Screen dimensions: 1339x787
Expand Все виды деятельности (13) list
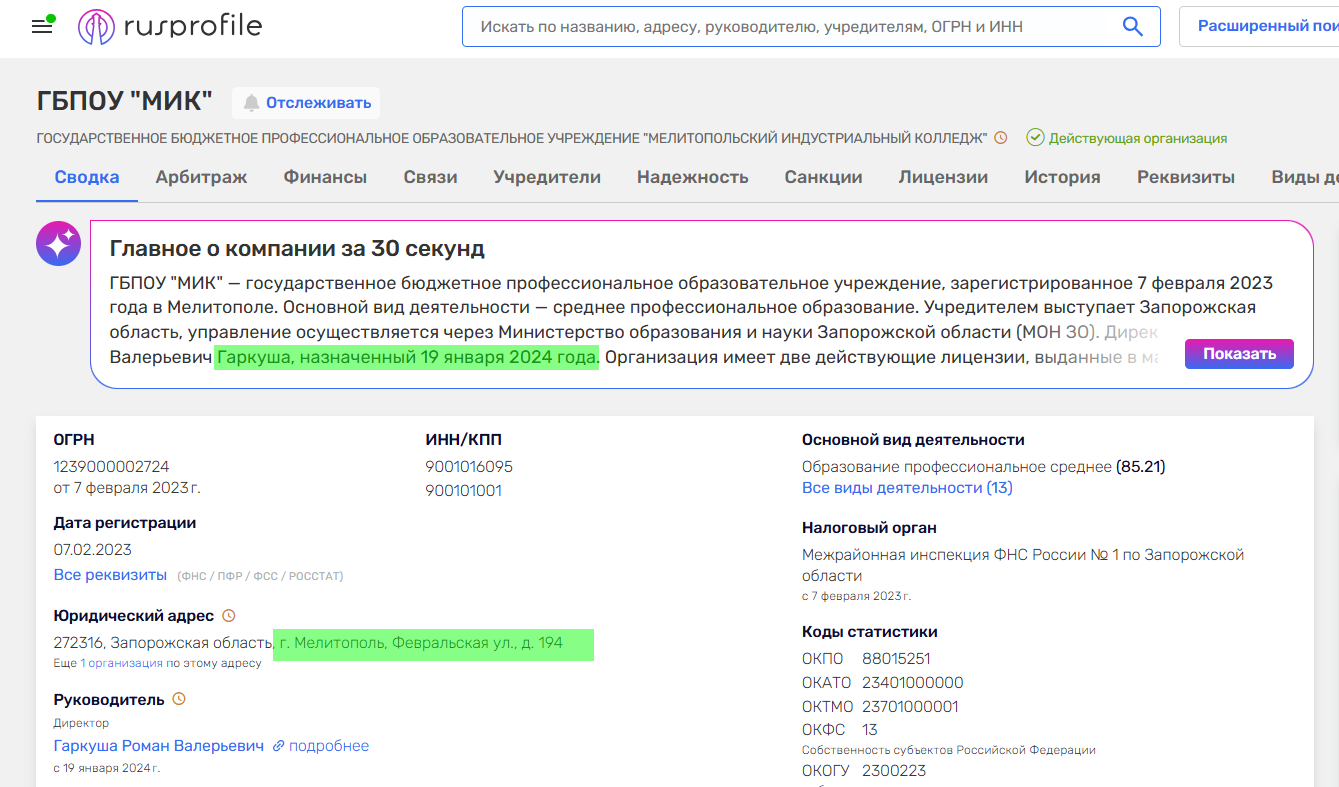tap(907, 488)
